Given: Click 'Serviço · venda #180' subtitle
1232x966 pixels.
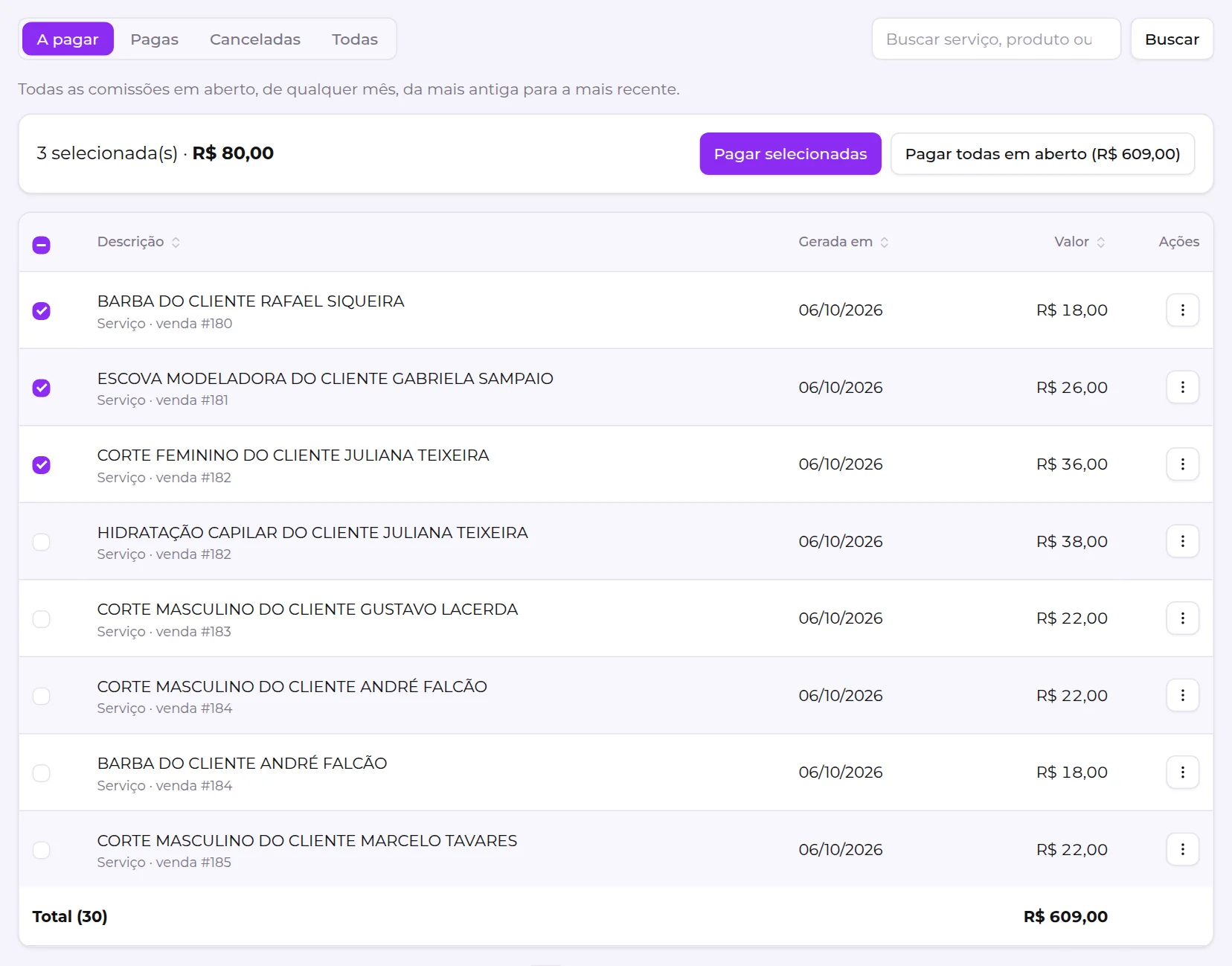Looking at the screenshot, I should coord(164,323).
